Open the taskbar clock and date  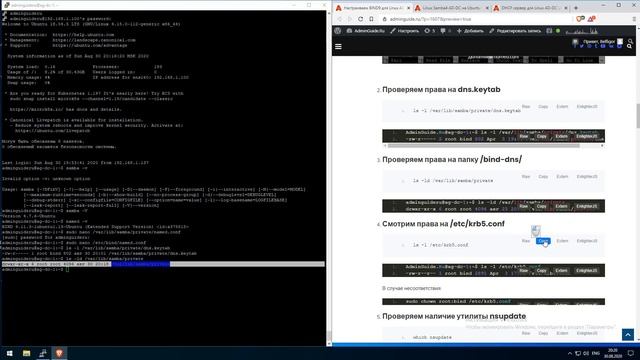[x=613, y=353]
